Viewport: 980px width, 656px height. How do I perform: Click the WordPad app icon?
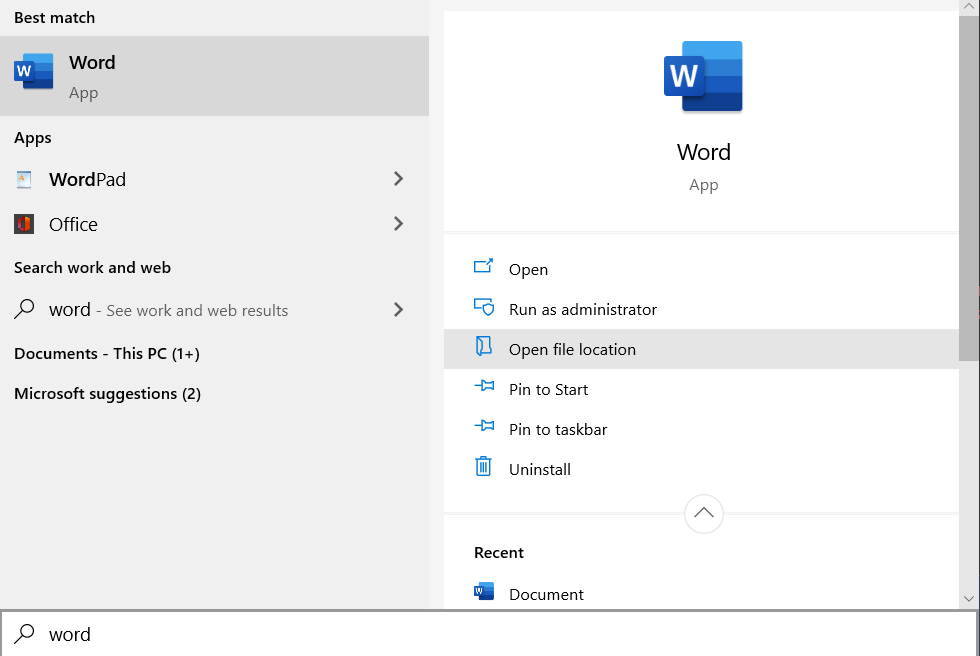(x=24, y=179)
